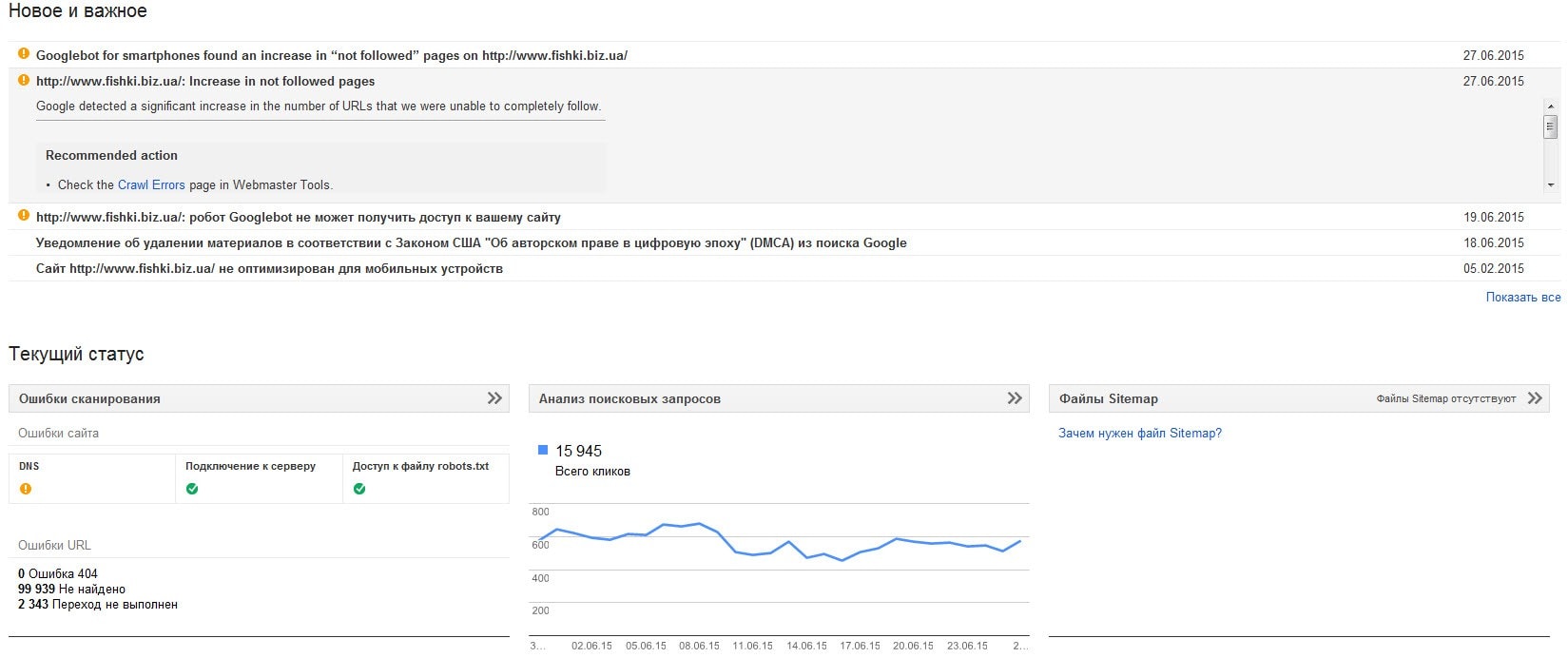Click the DNS warning status icon
The image size is (1568, 658).
[26, 489]
